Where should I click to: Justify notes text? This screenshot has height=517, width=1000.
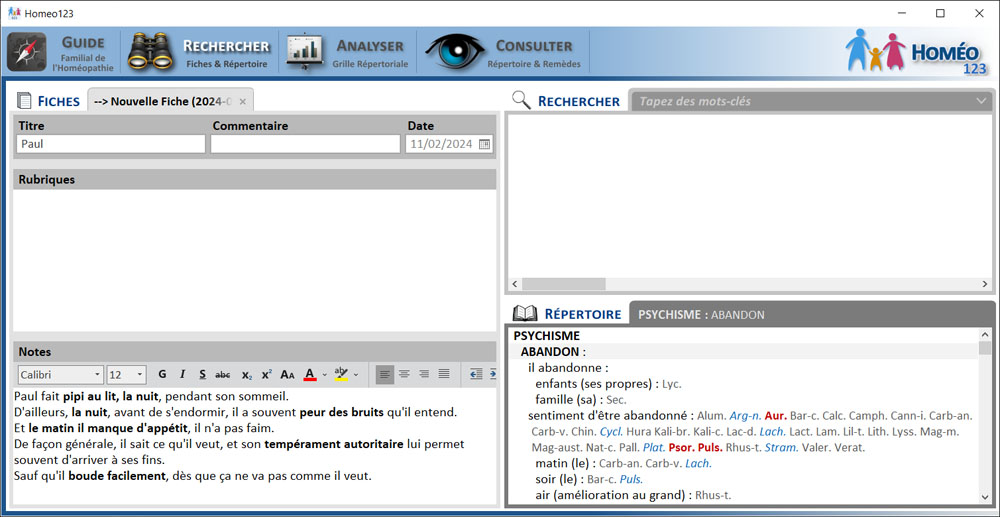click(x=444, y=374)
